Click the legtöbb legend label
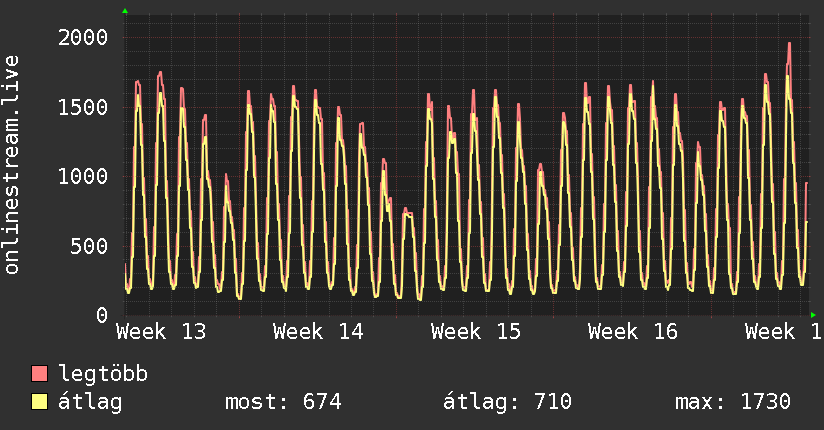Image resolution: width=824 pixels, height=430 pixels. coord(103,373)
